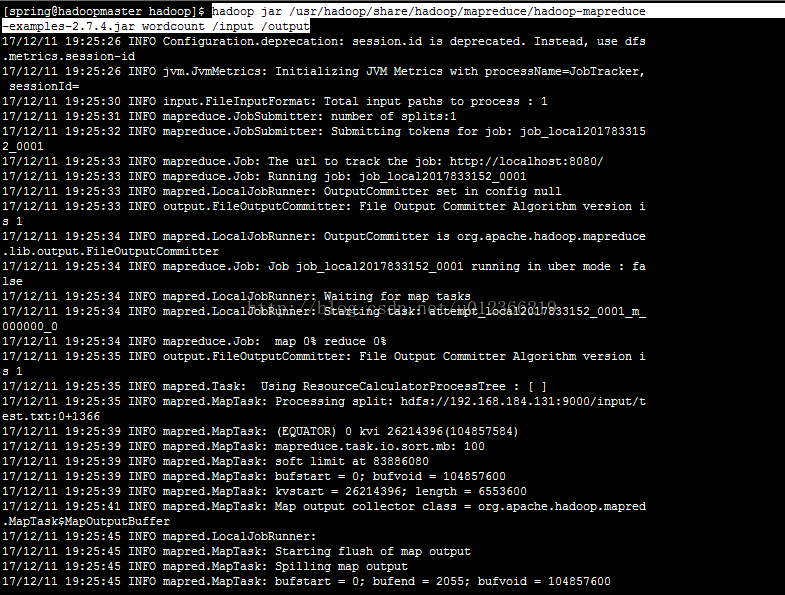This screenshot has width=785, height=595.
Task: Click the 19:25:33 'File Output Committer Algorithm version' line
Action: tap(324, 206)
